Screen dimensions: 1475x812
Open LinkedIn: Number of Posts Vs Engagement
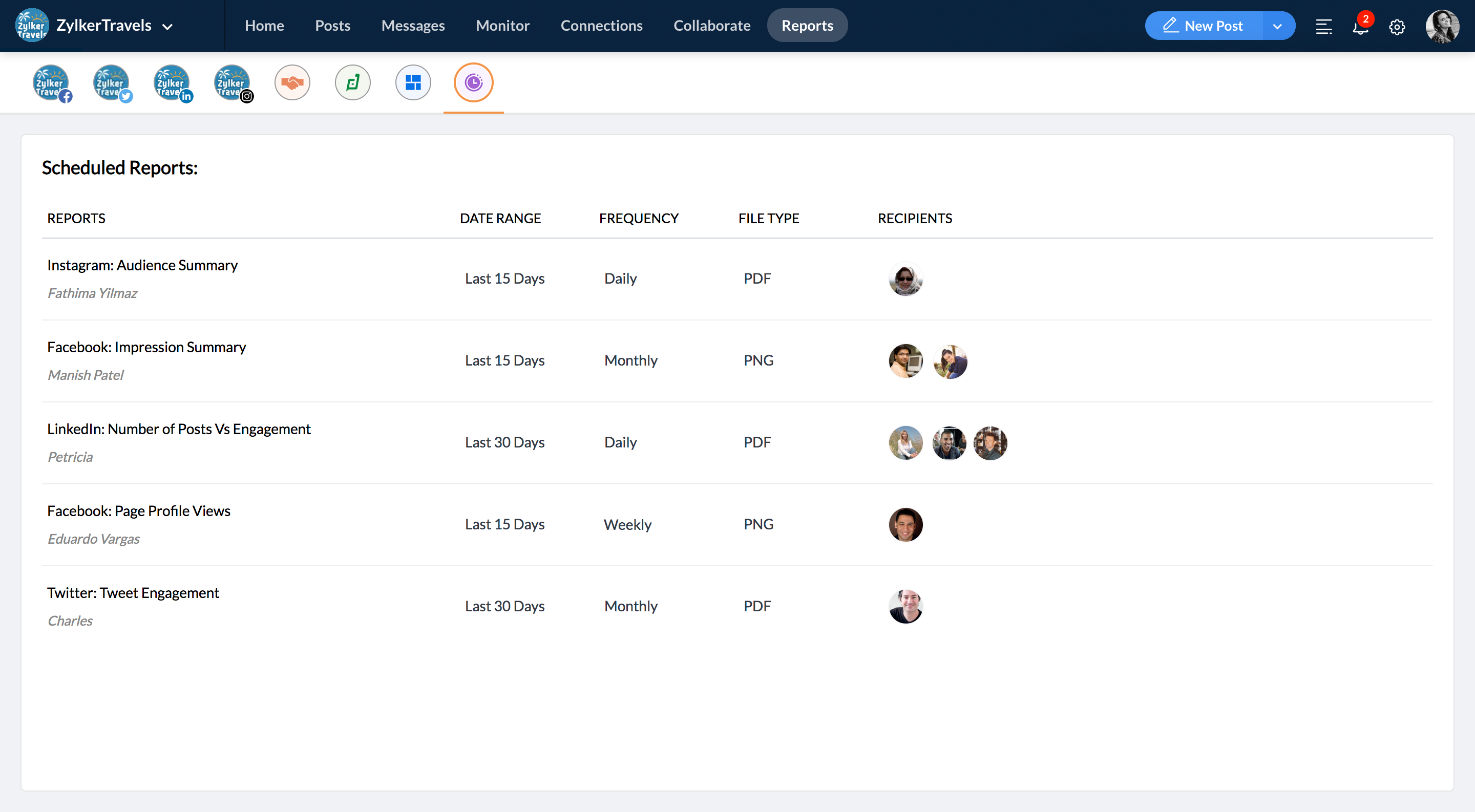(179, 429)
